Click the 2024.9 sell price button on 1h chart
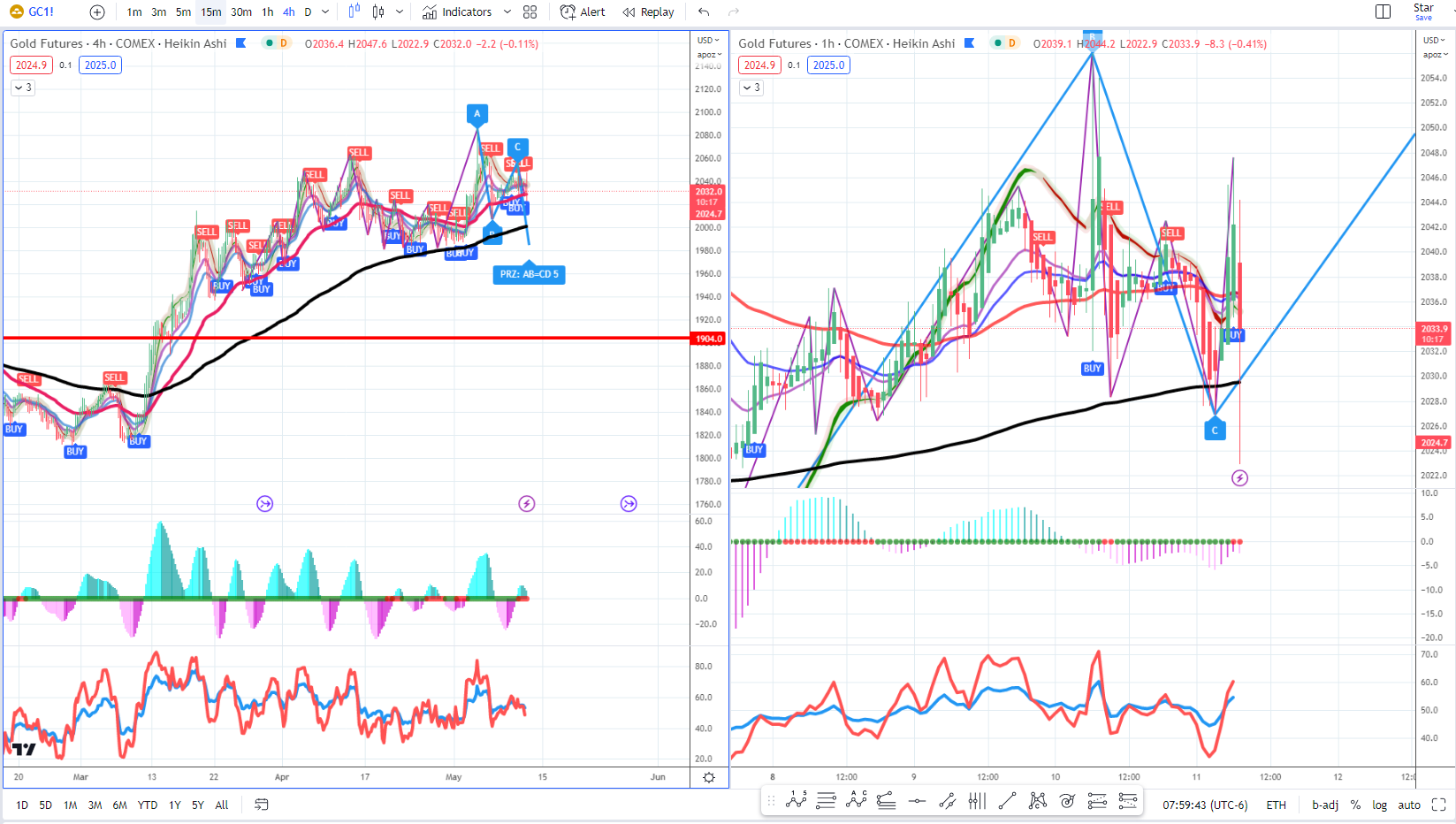Screen dimensions: 1456x824 (759, 65)
